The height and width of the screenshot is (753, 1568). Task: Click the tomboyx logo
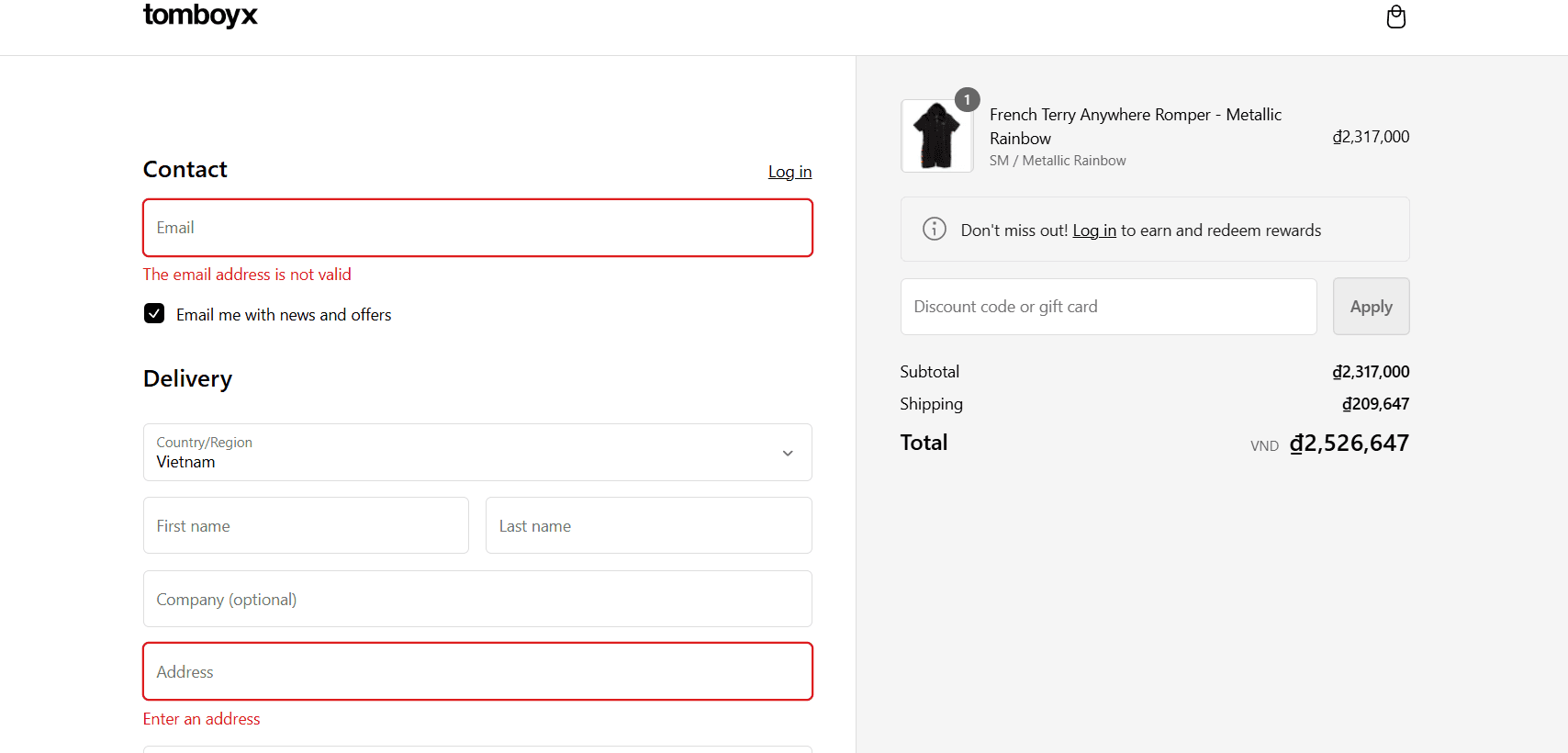point(200,15)
